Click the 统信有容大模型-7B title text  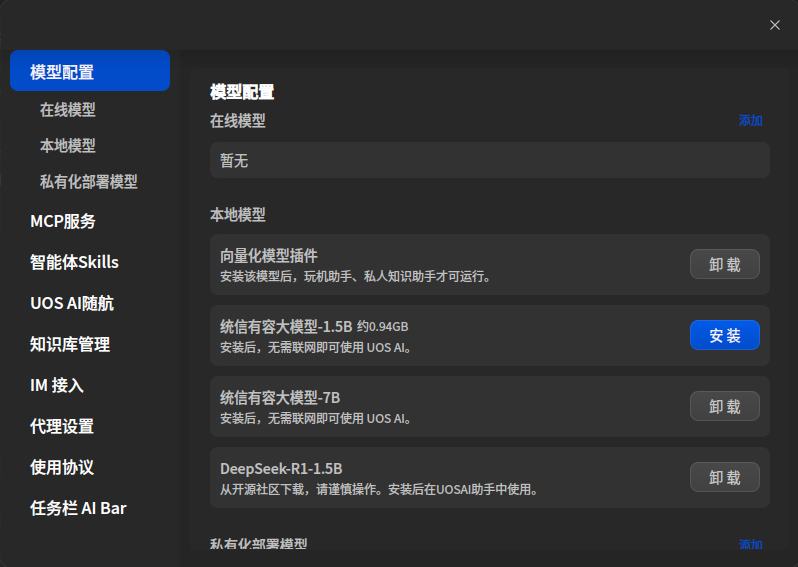tap(280, 398)
